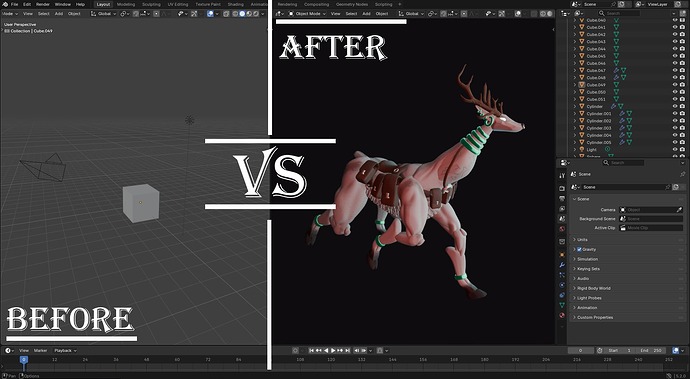This screenshot has height=379, width=690.
Task: Open the Edit menu
Action: (27, 4)
